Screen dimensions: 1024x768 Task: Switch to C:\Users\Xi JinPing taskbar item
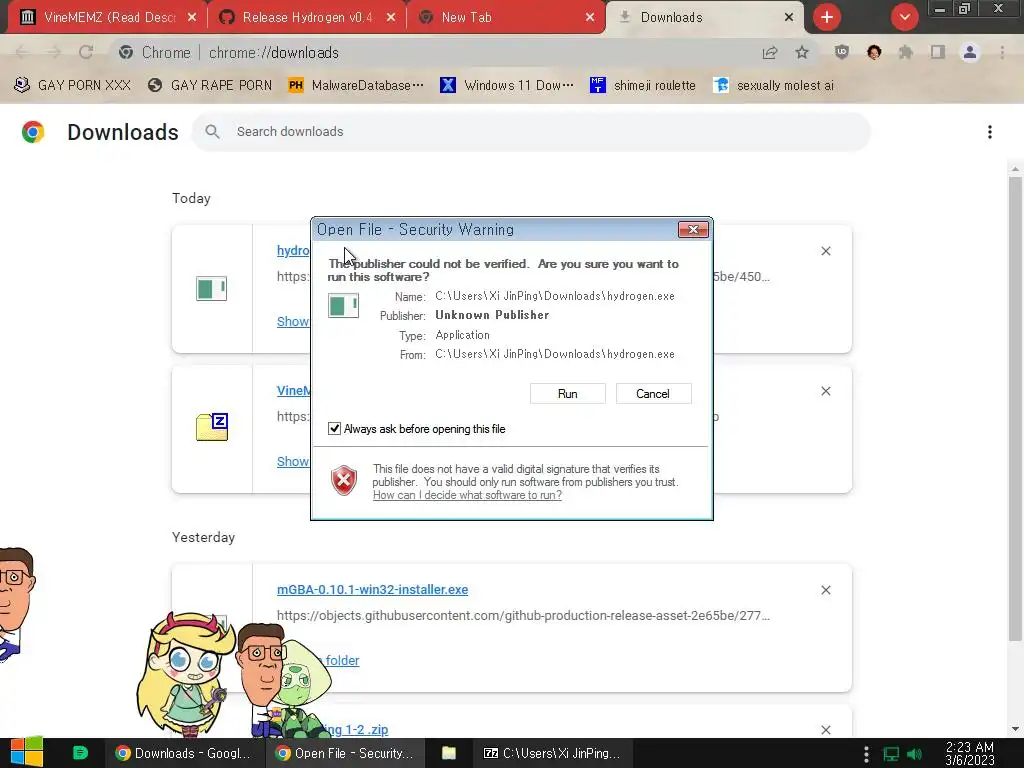tap(552, 753)
